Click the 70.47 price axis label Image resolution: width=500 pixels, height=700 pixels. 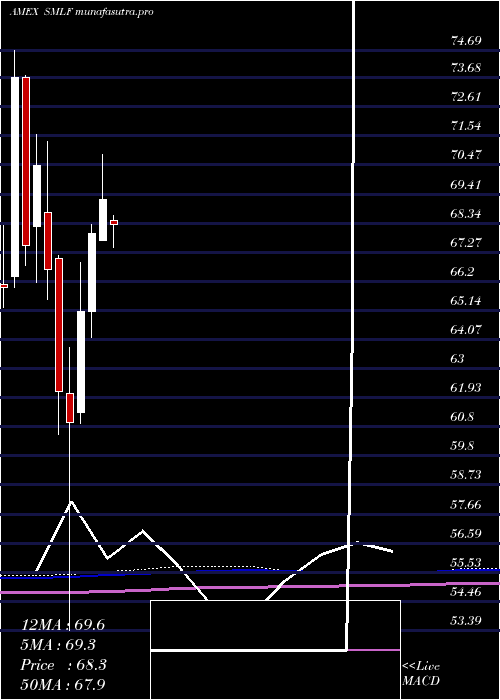(466, 155)
